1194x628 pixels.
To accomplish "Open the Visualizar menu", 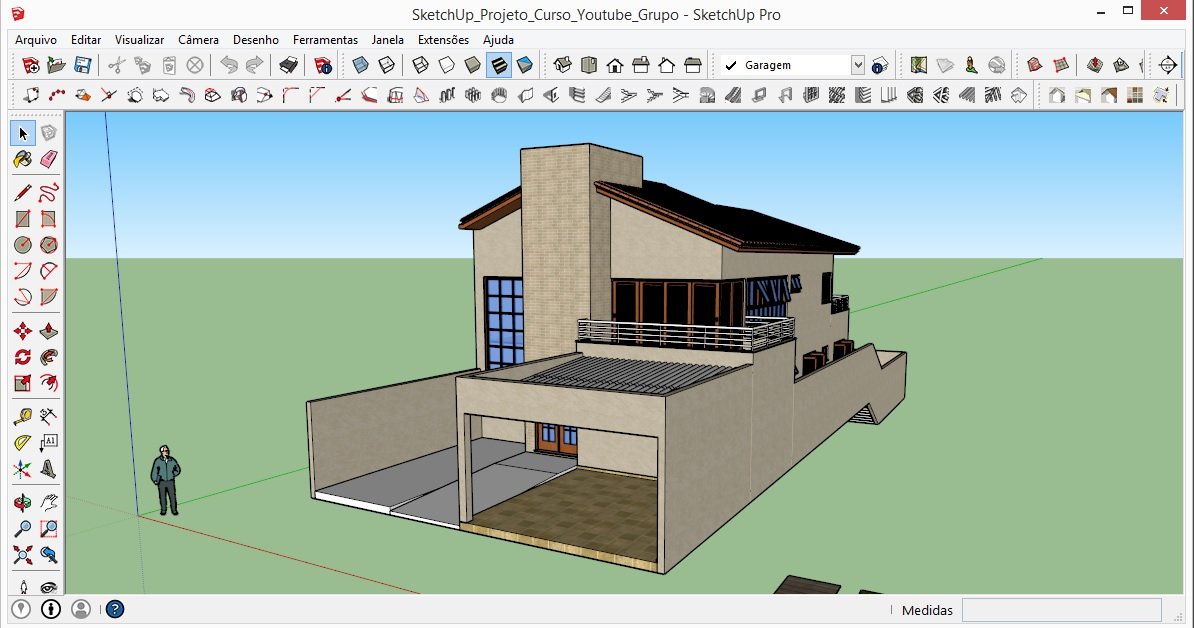I will (139, 40).
